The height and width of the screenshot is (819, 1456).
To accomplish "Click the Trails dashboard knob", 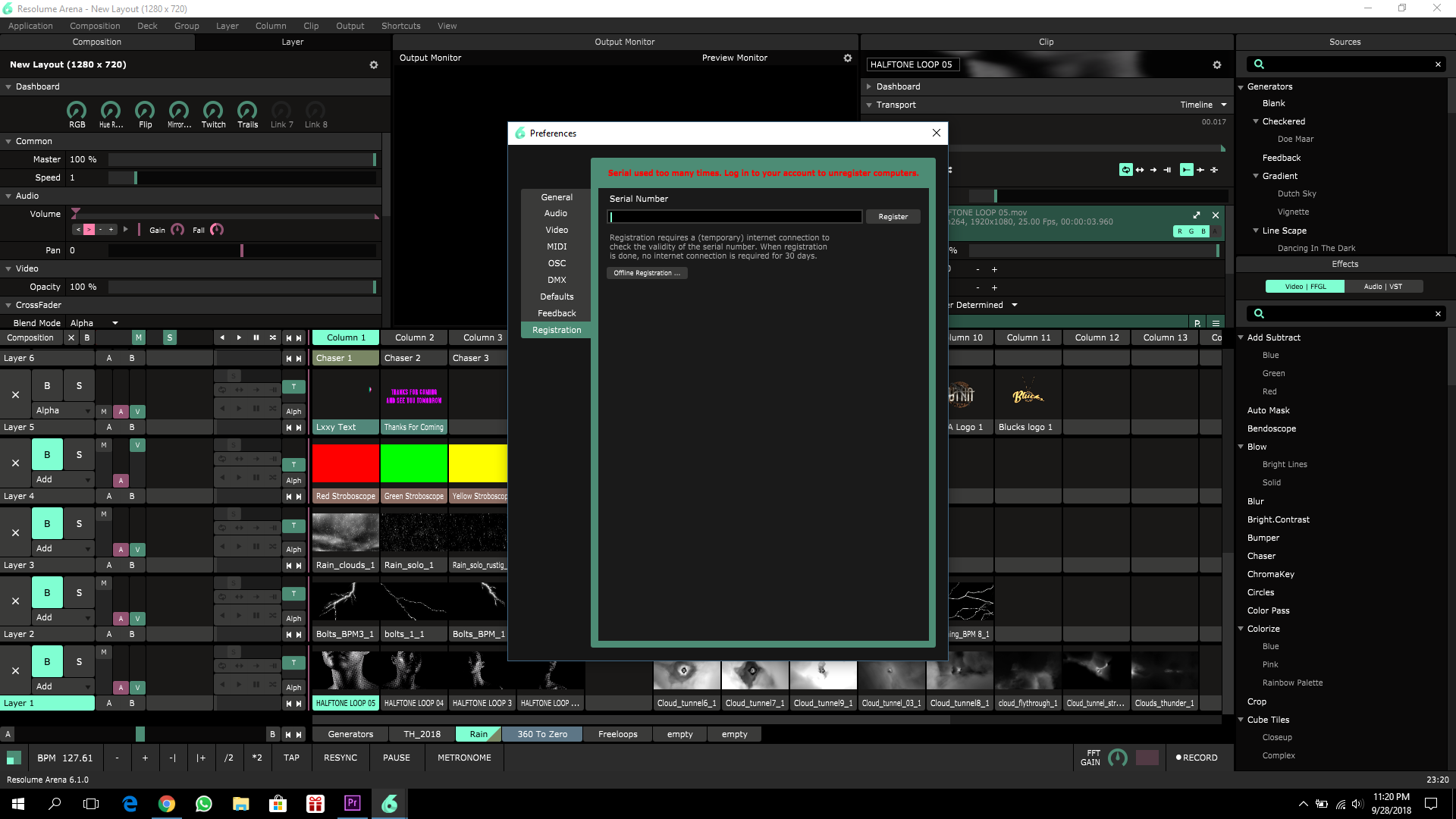I will pos(247,111).
